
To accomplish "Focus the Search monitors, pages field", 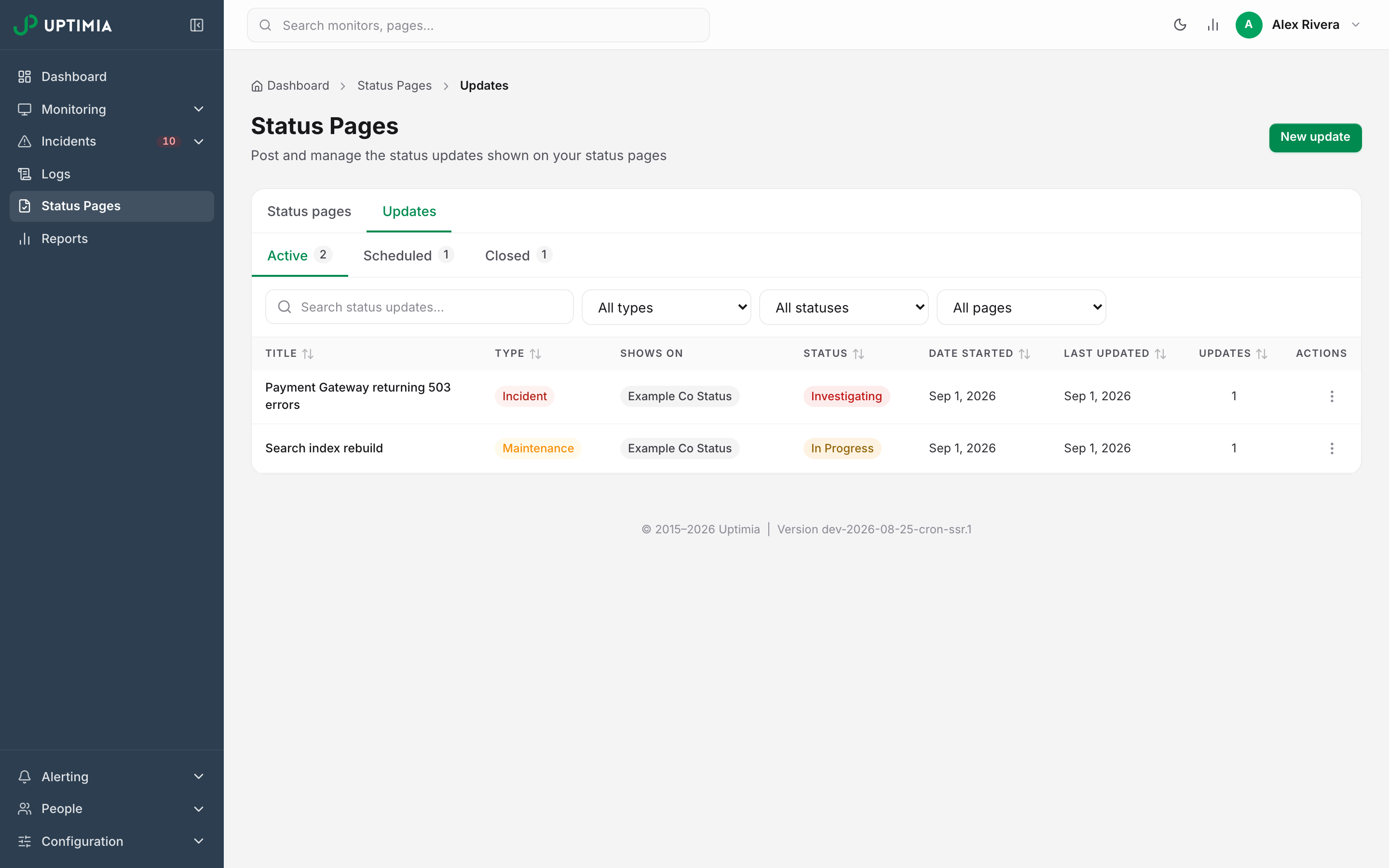I will tap(478, 25).
